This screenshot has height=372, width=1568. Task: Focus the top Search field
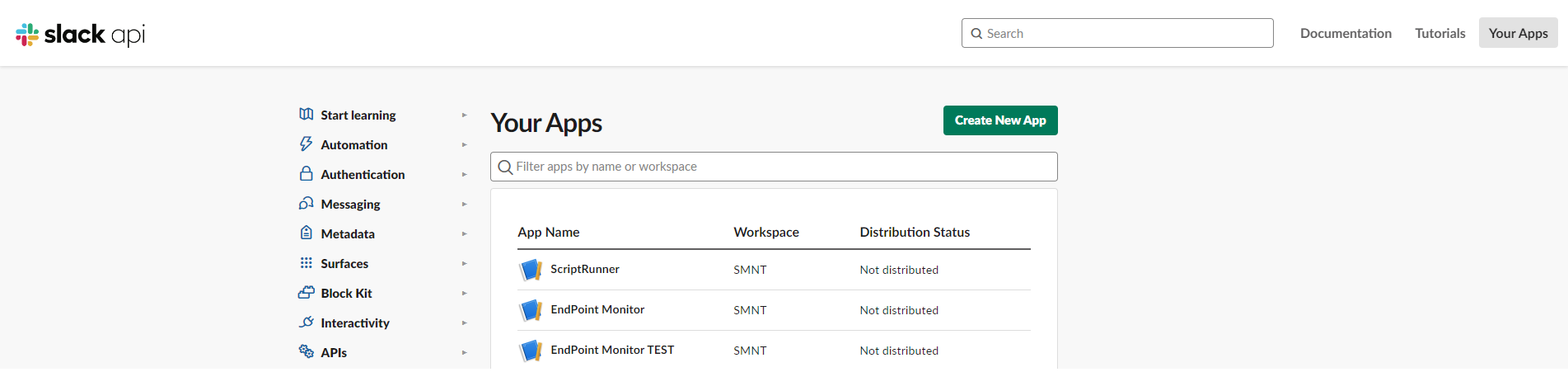[x=1117, y=33]
